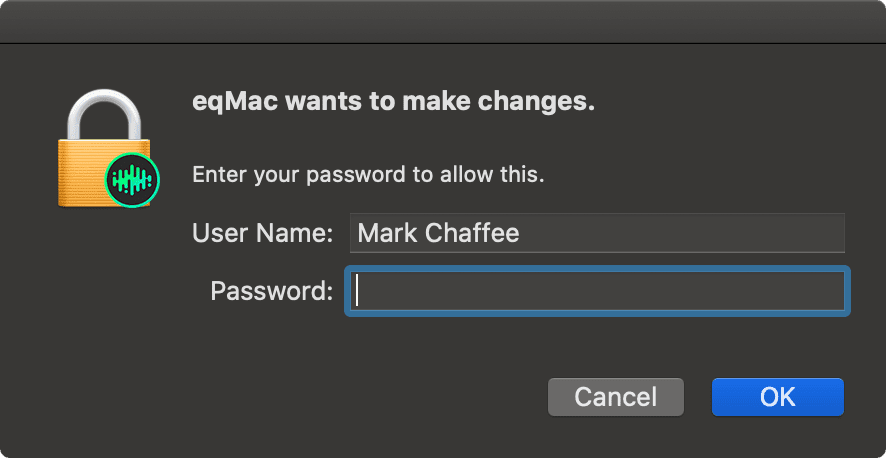Viewport: 886px width, 458px height.
Task: Click "Enter your password to allow this." text
Action: (368, 174)
